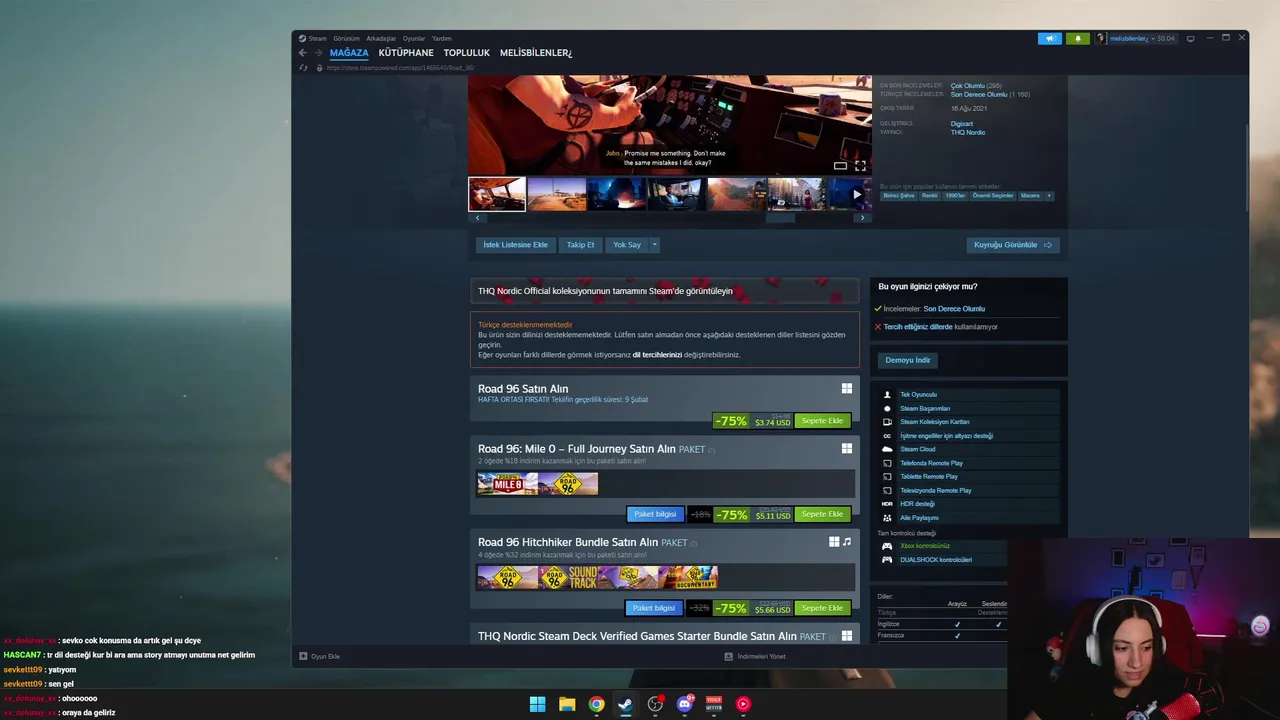Click the Aile Paylaşımı family icon
This screenshot has width=1280, height=720.
pos(887,518)
